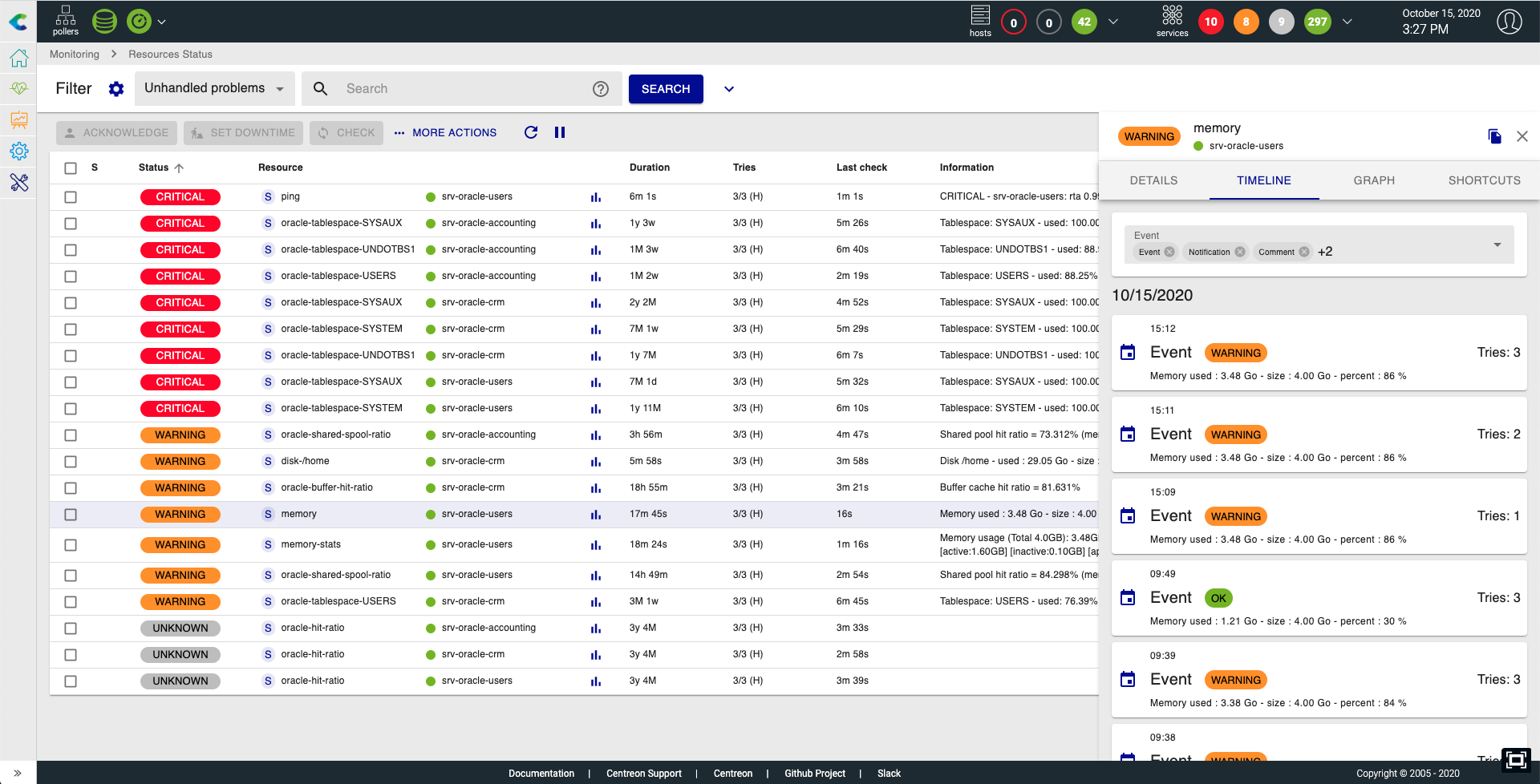Viewport: 1540px width, 784px height.
Task: Open graph icon for memory row
Action: [596, 515]
